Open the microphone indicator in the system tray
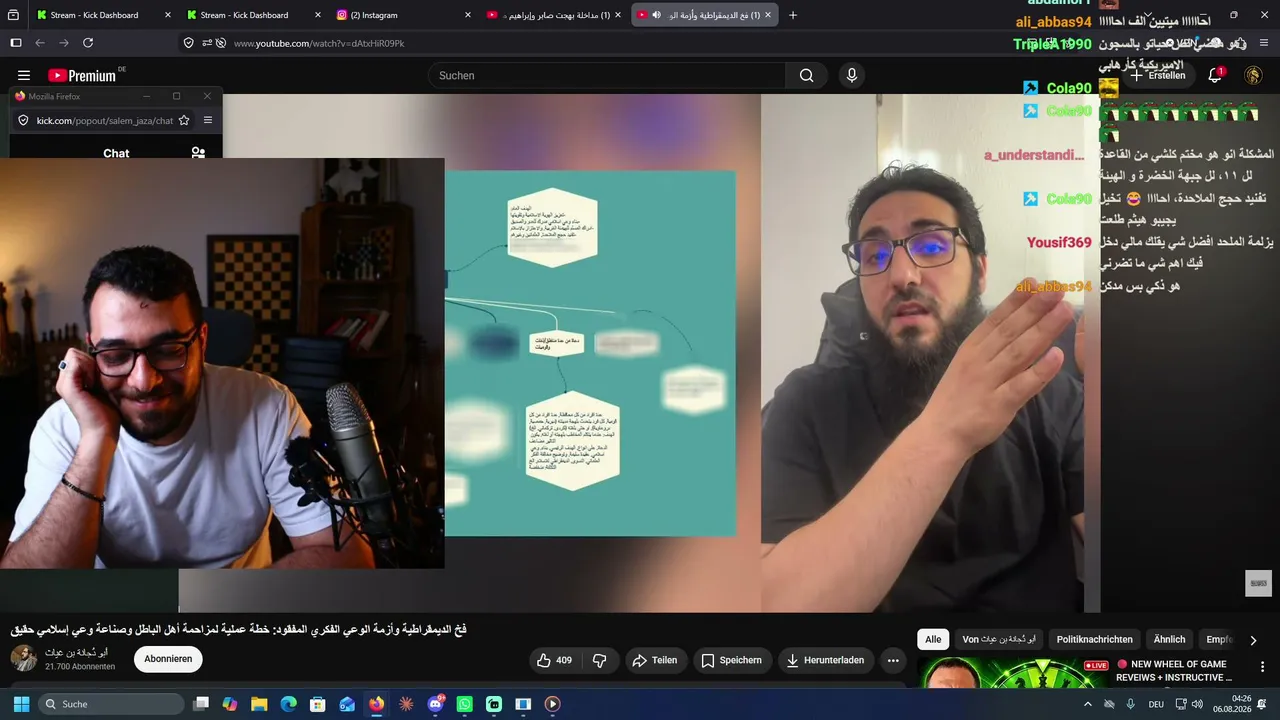 coord(1131,704)
